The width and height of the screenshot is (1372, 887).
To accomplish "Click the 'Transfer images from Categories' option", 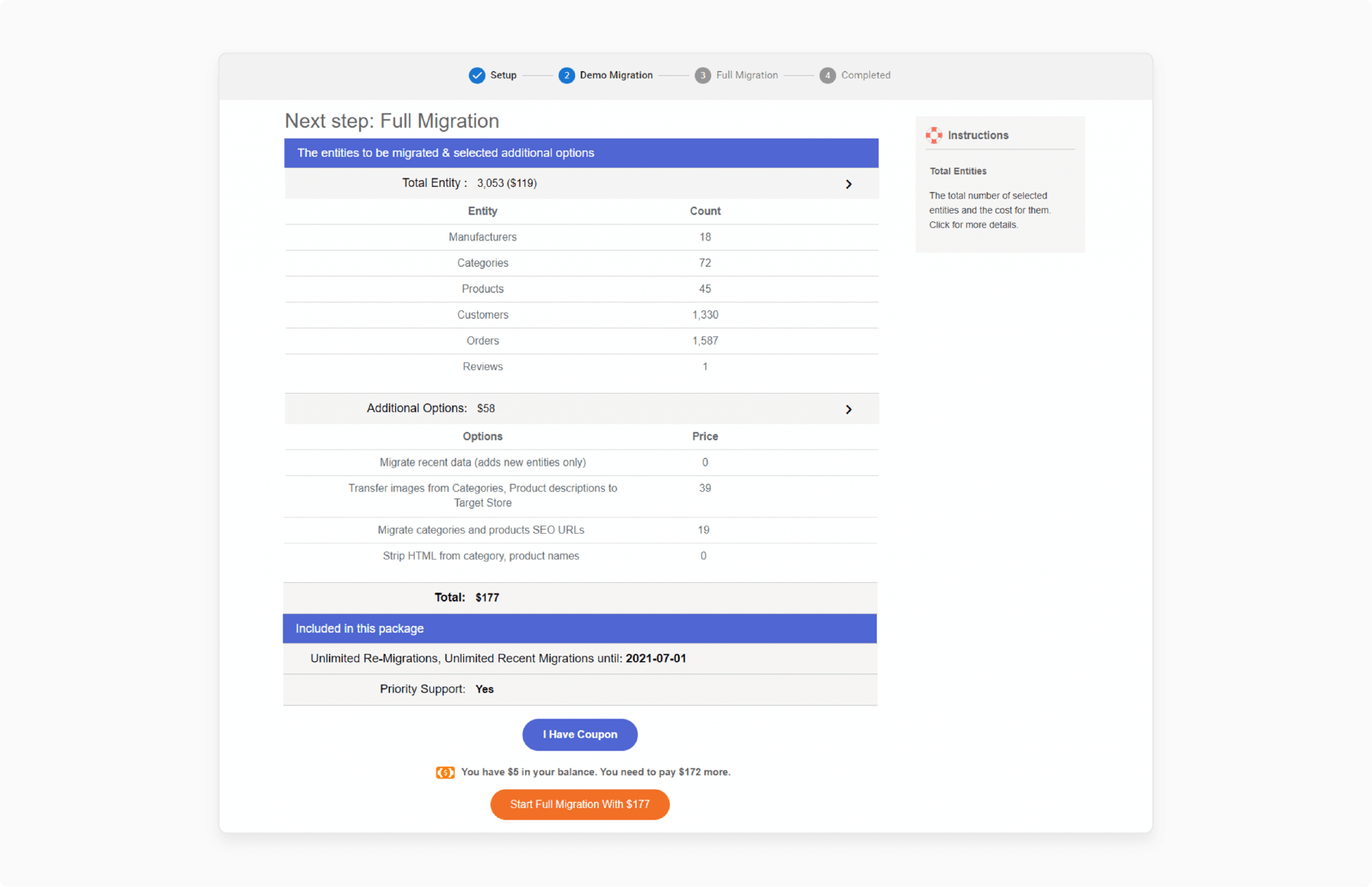I will [483, 496].
